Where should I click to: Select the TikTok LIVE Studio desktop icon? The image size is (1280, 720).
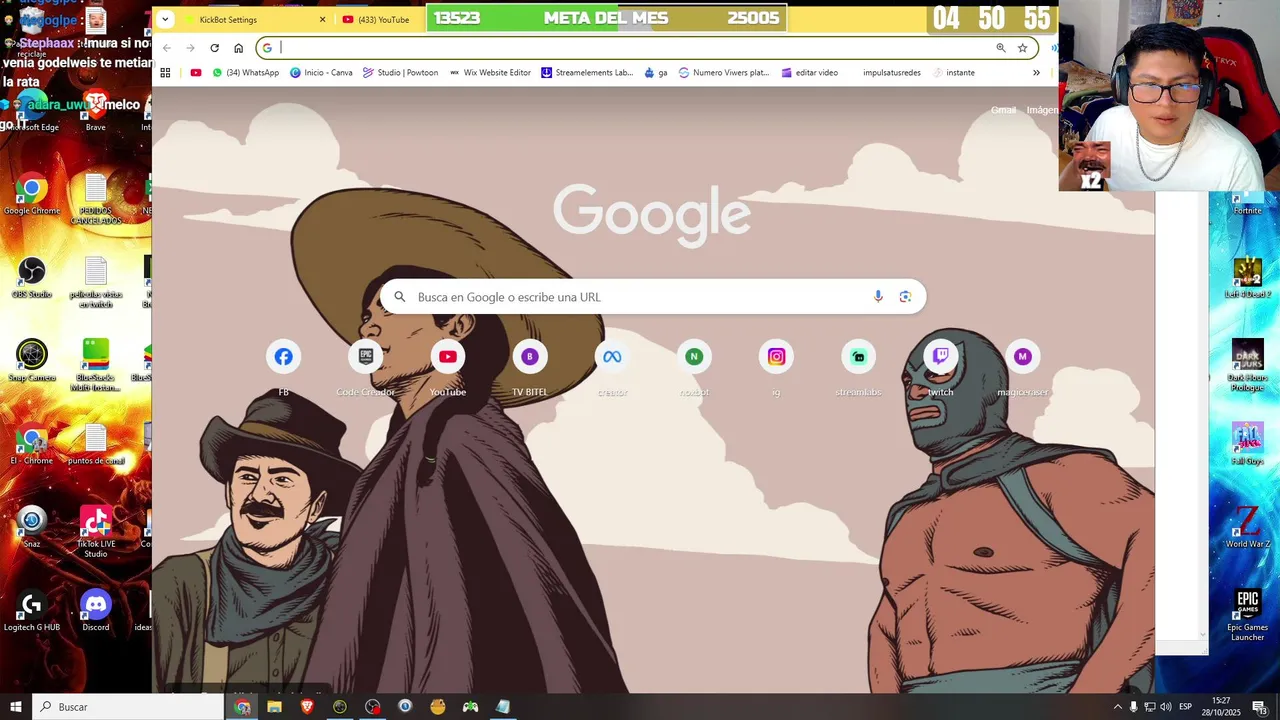(96, 532)
